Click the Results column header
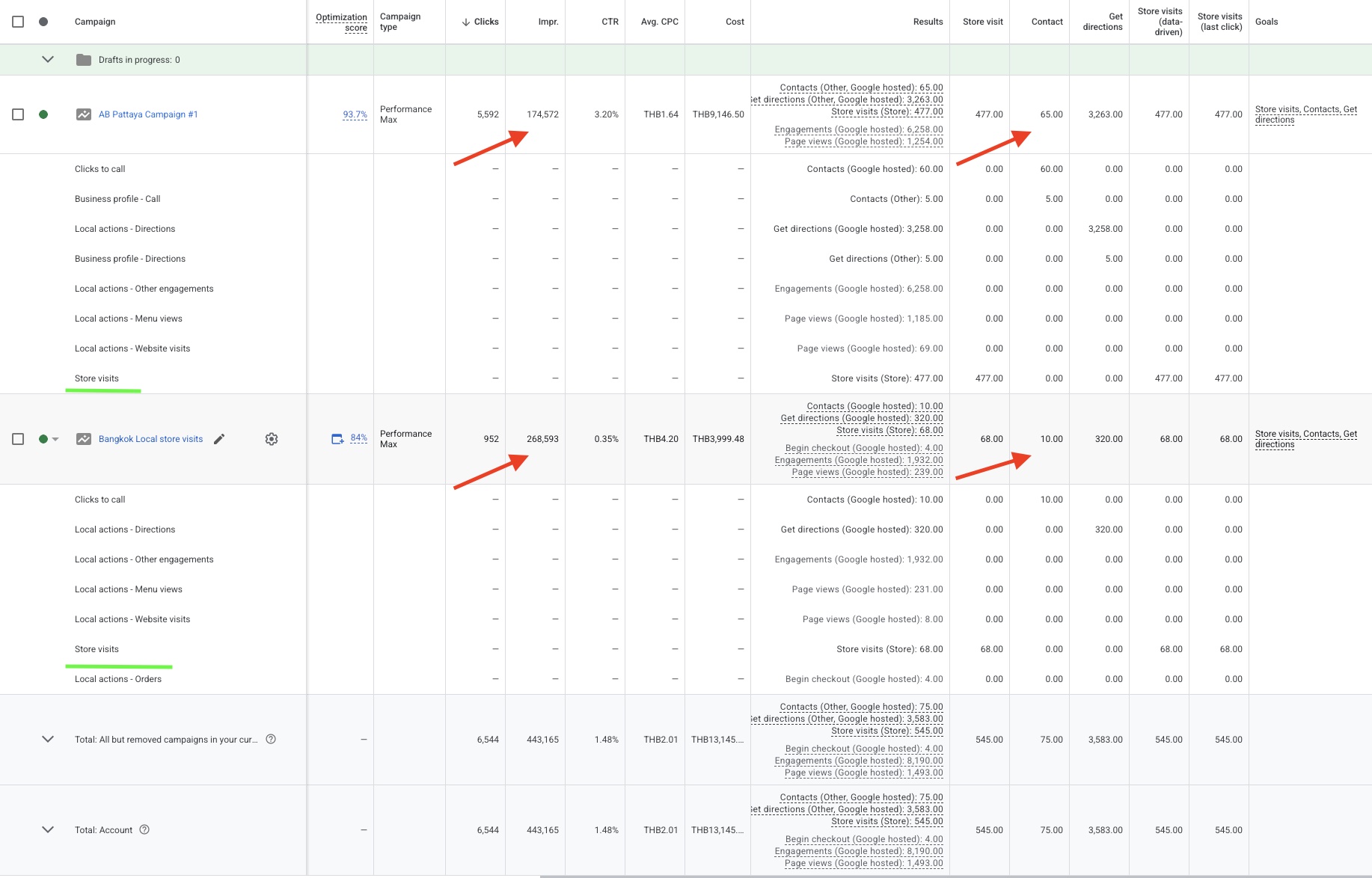This screenshot has height=878, width=1372. pyautogui.click(x=928, y=22)
